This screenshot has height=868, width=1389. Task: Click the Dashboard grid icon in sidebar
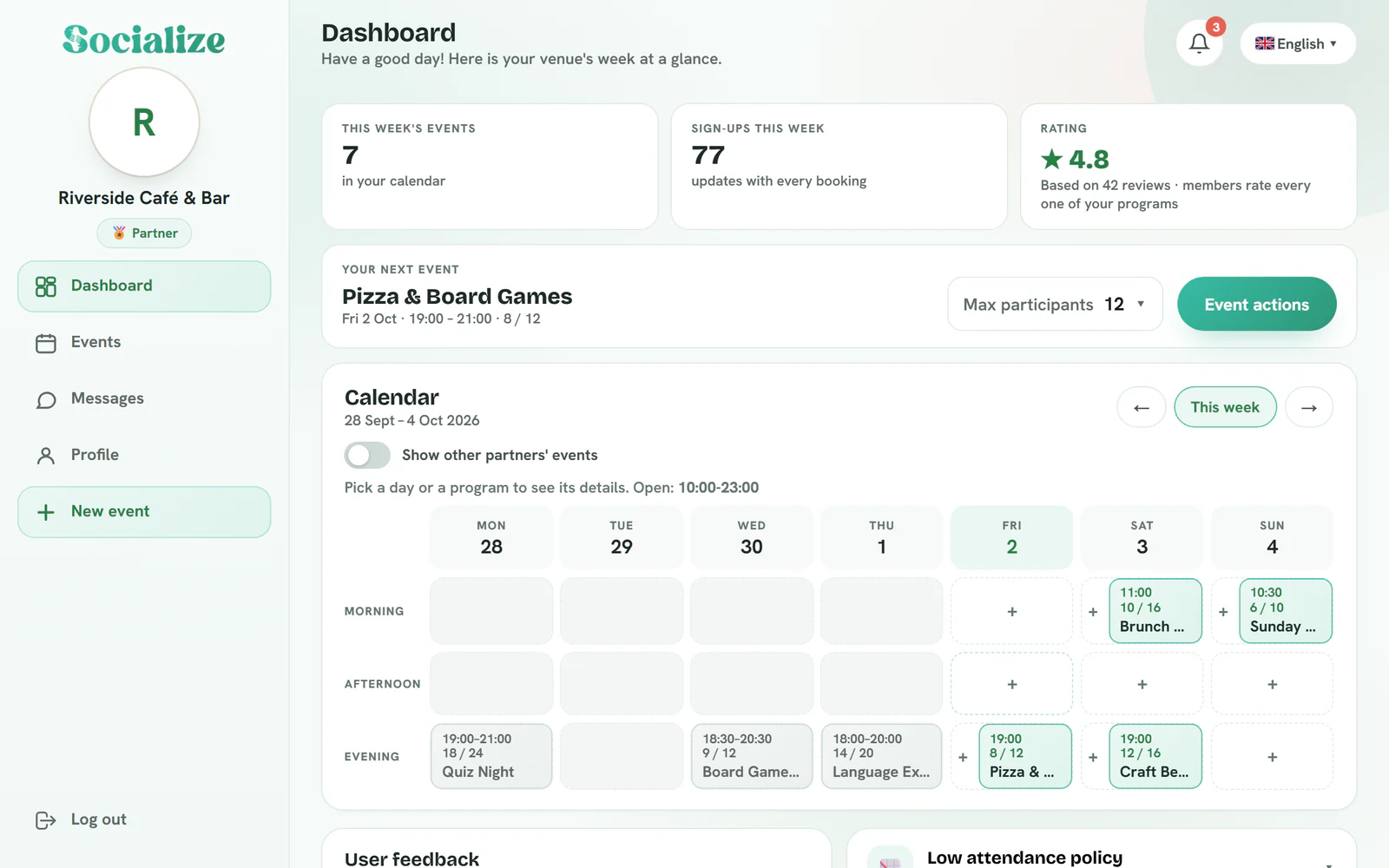[x=46, y=286]
